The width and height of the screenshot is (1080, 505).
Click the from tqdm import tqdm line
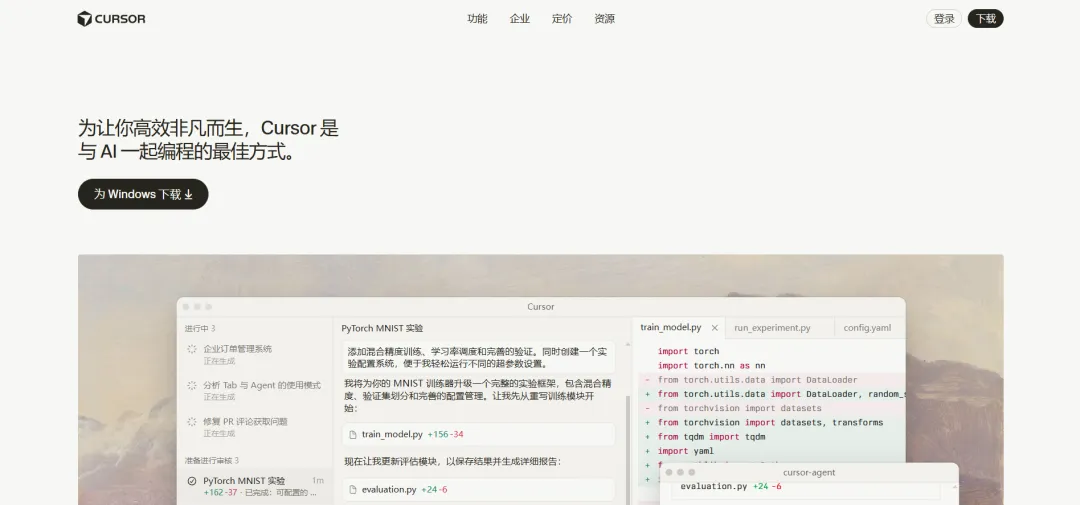click(712, 437)
